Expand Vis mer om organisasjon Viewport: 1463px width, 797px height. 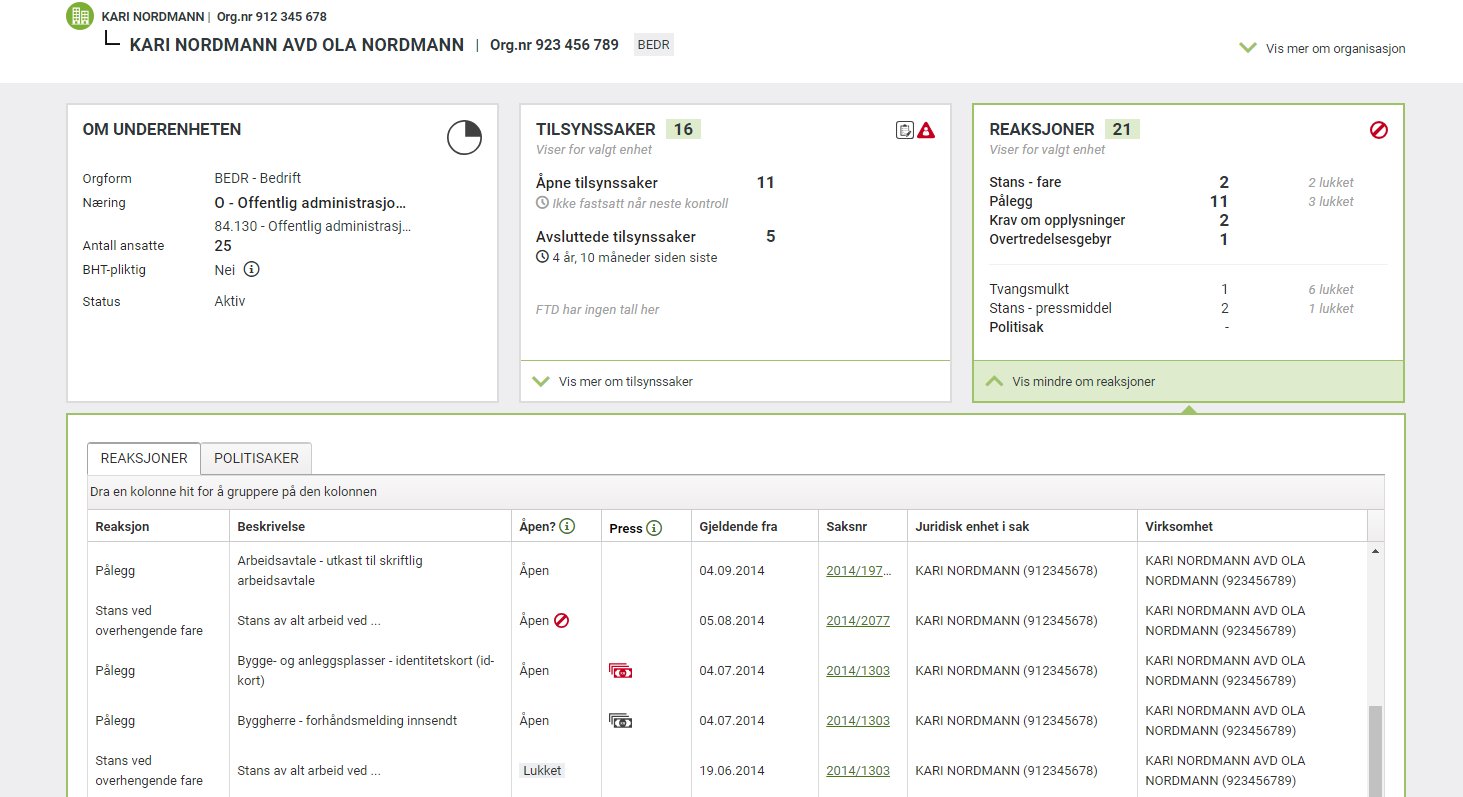[1323, 48]
